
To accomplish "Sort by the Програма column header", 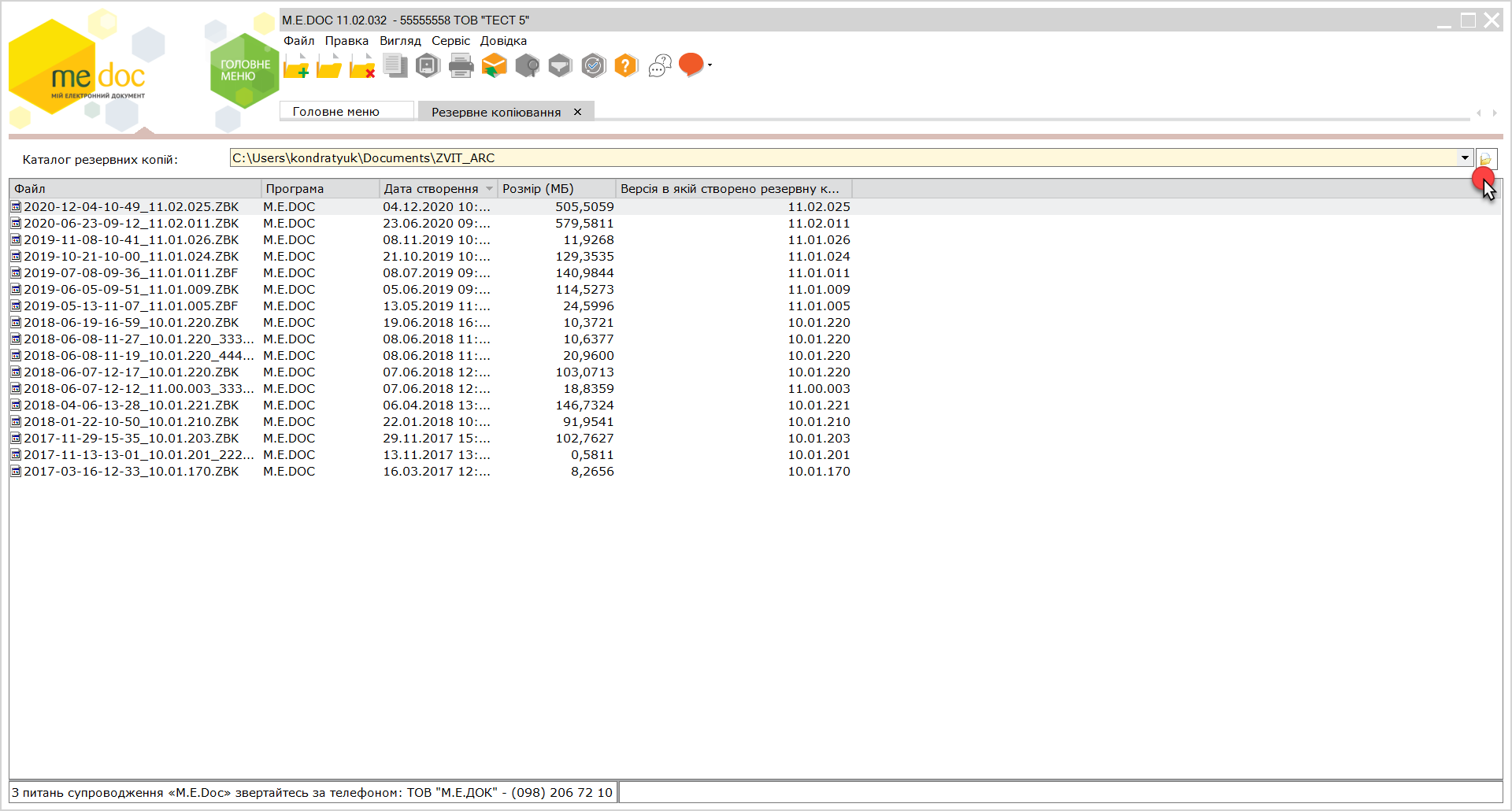I will click(320, 189).
